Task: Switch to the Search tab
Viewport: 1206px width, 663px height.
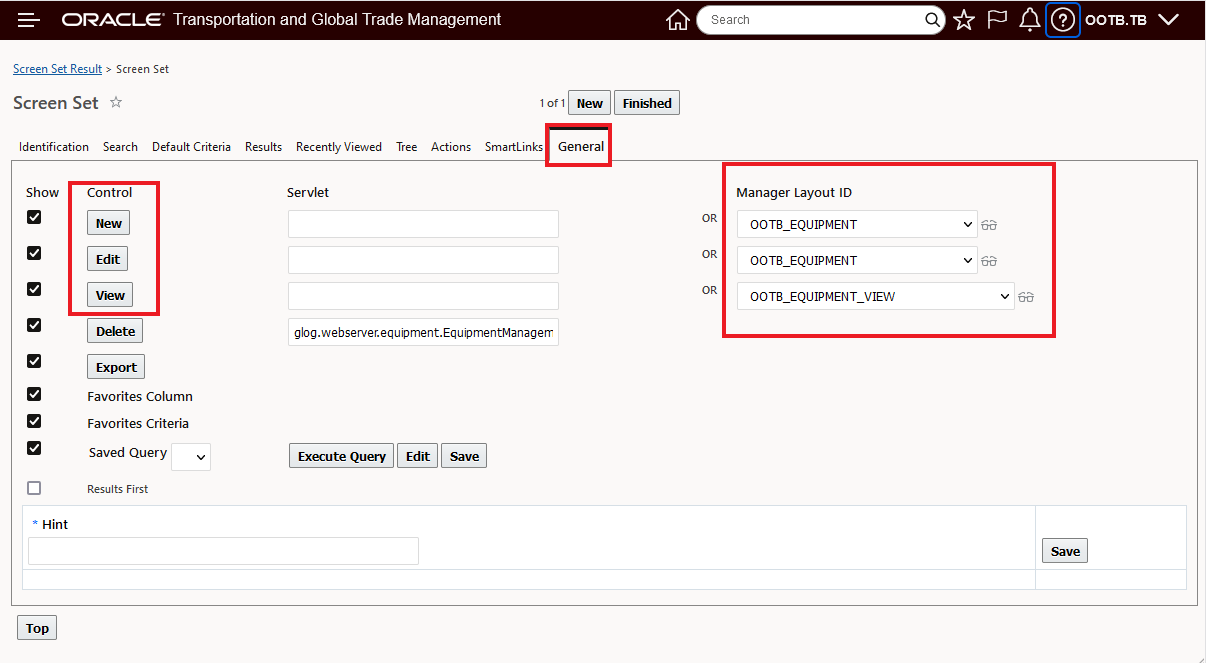Action: click(120, 147)
